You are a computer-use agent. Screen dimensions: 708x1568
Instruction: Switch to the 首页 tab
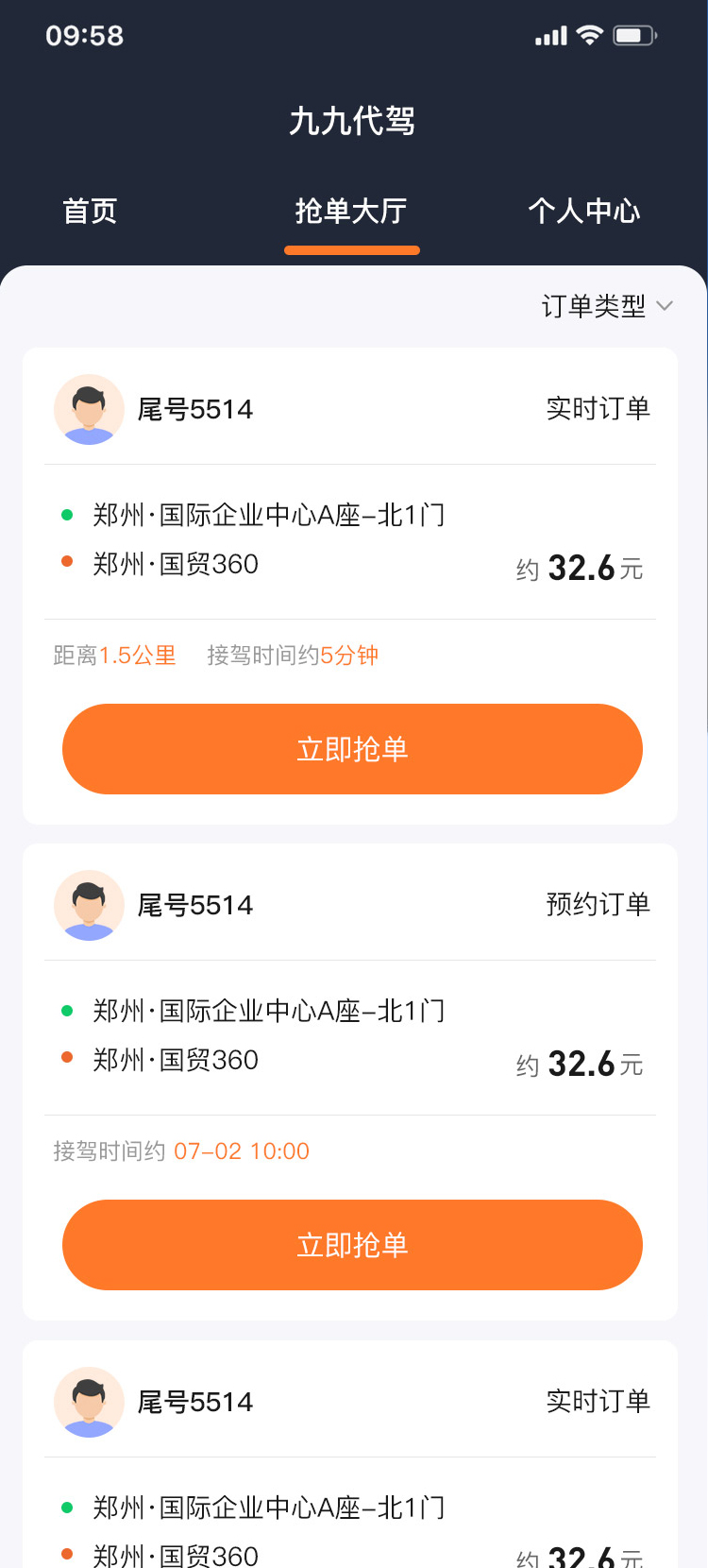click(x=90, y=211)
